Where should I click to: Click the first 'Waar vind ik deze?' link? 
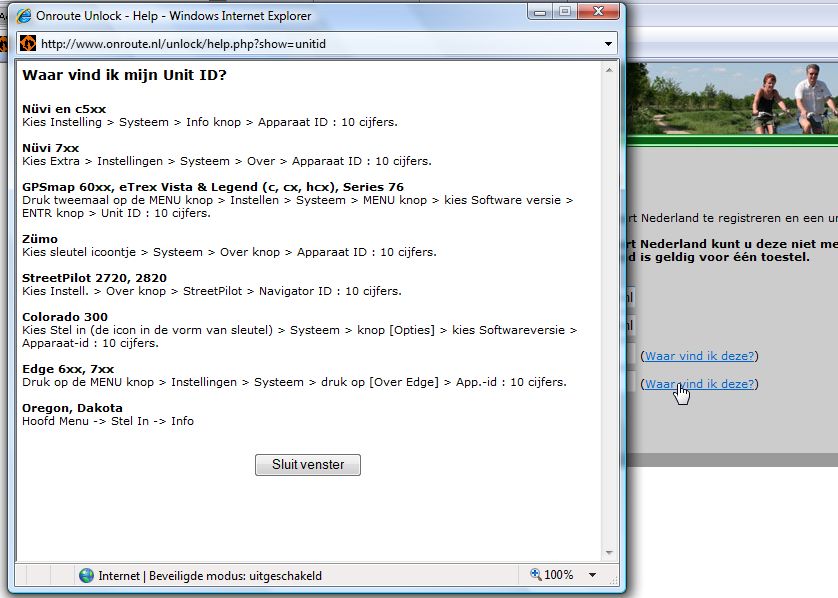[700, 356]
